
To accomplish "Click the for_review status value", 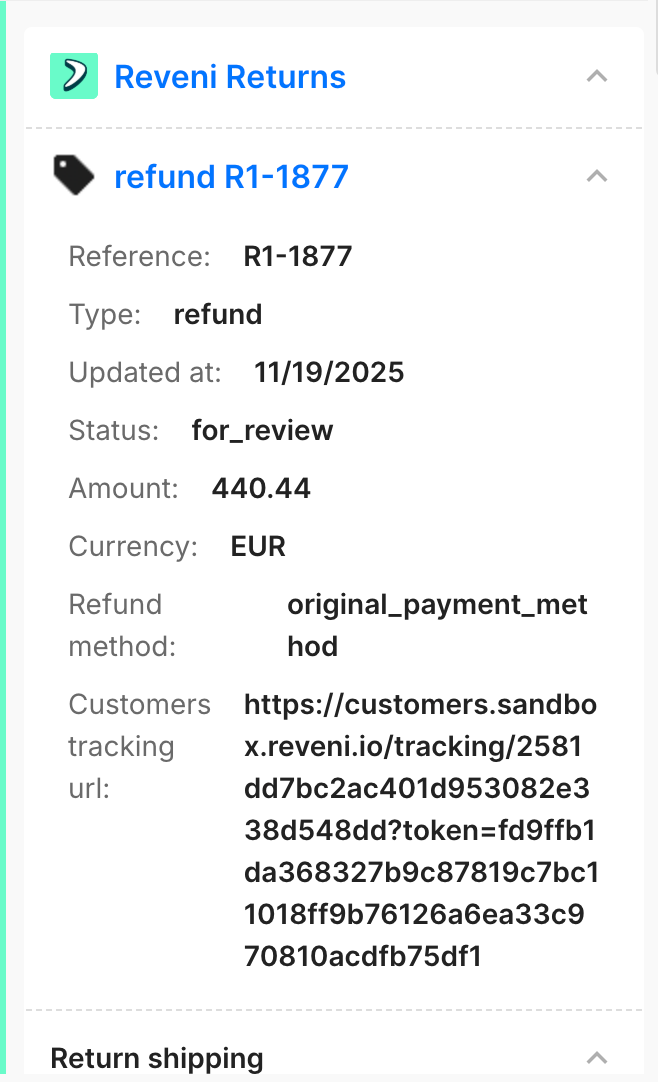I will click(262, 431).
